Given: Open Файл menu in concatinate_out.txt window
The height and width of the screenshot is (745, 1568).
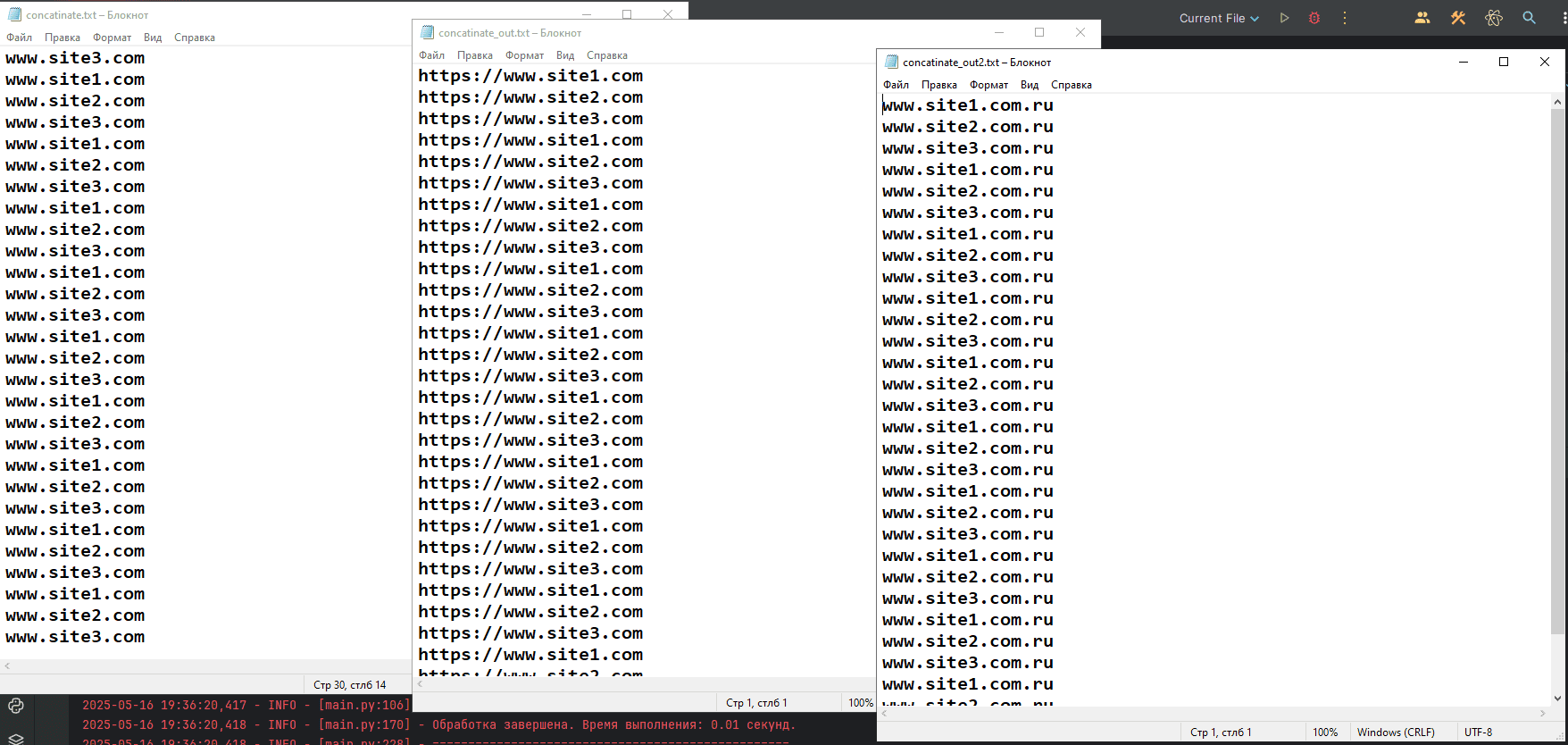Looking at the screenshot, I should pyautogui.click(x=432, y=55).
